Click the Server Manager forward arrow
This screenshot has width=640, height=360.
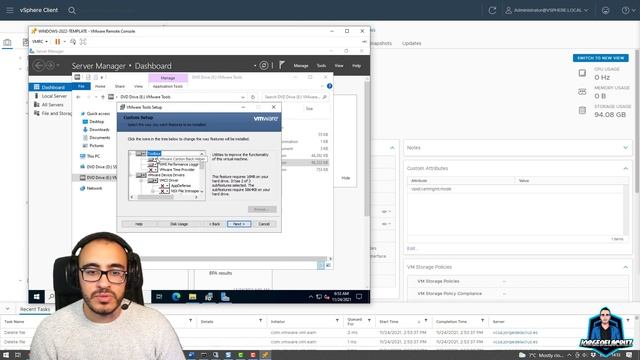tap(51, 65)
